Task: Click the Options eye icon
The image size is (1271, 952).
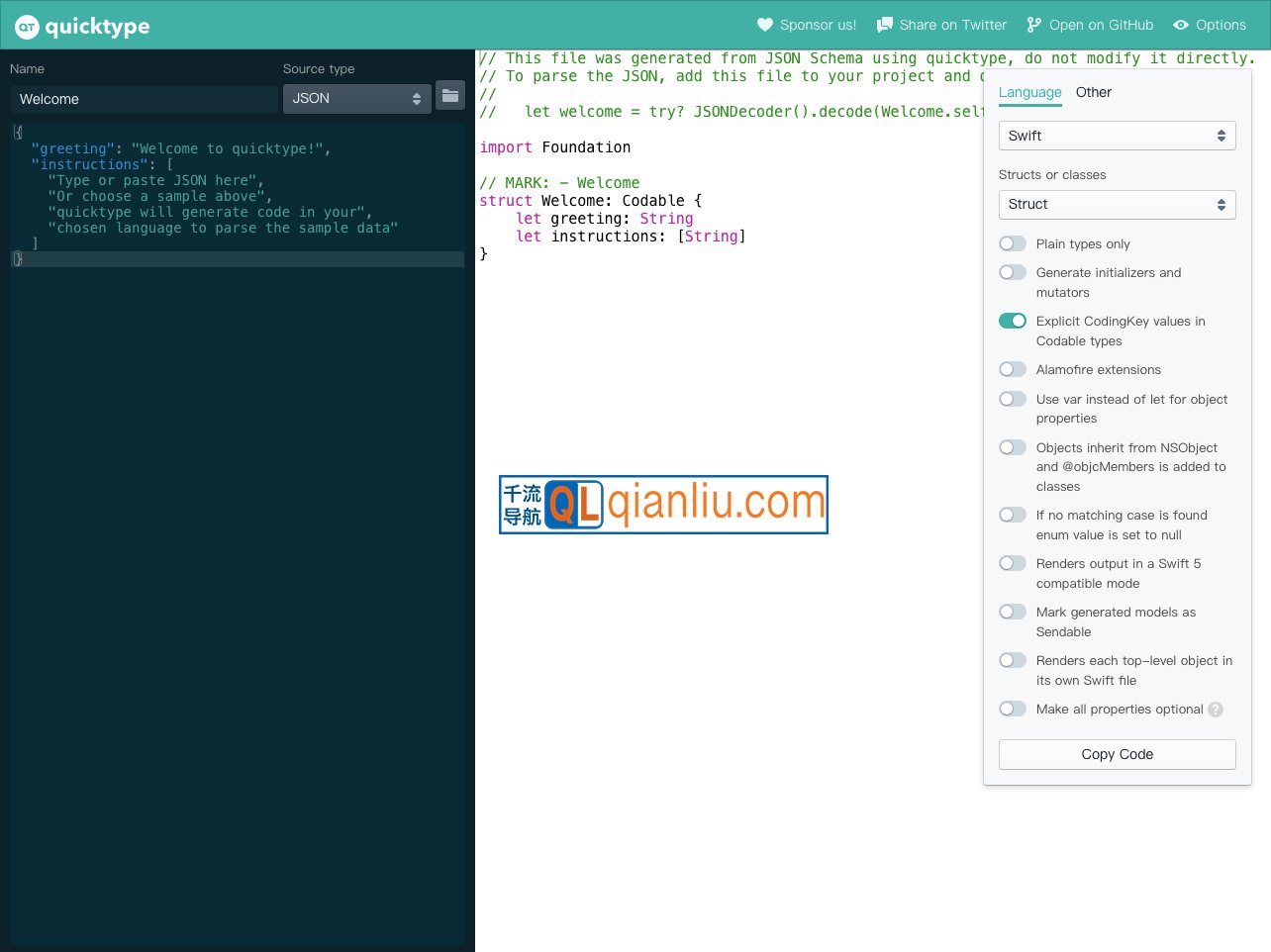Action: click(x=1181, y=25)
